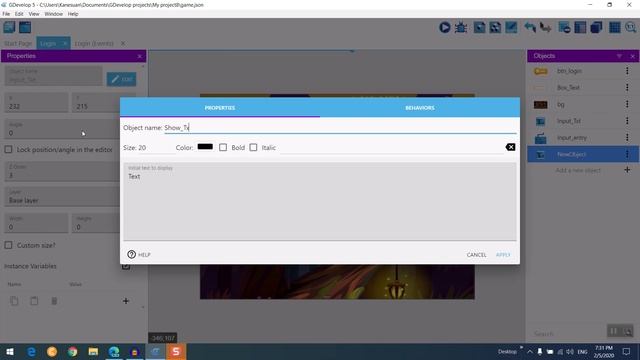The height and width of the screenshot is (360, 640).
Task: Click the Object name field
Action: pos(340,128)
